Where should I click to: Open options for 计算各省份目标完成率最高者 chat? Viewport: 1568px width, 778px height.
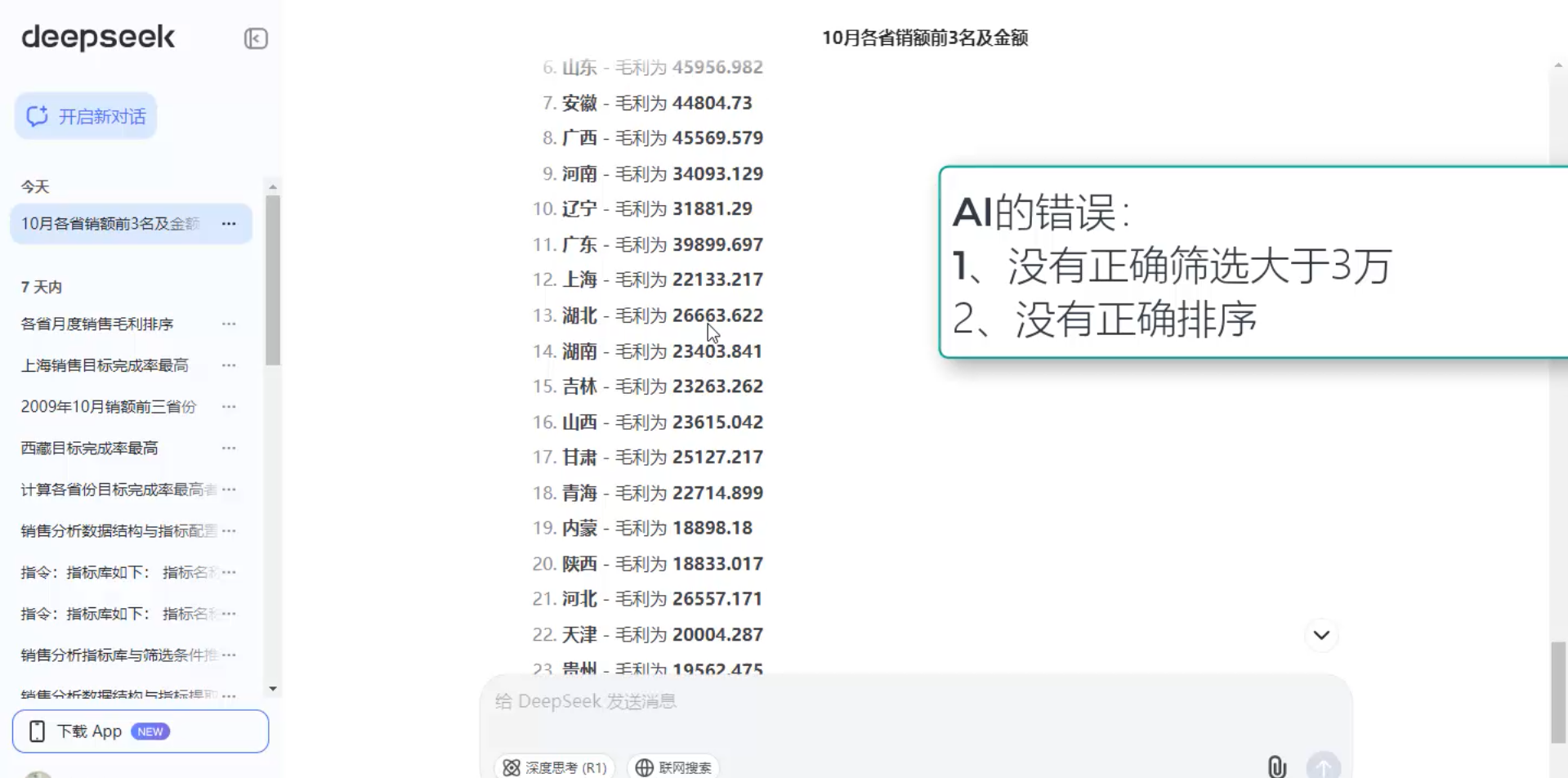tap(229, 490)
